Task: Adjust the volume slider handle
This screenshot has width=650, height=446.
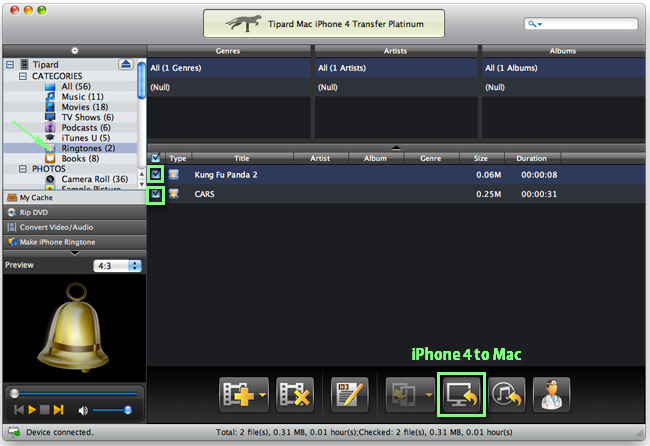Action: tap(128, 410)
